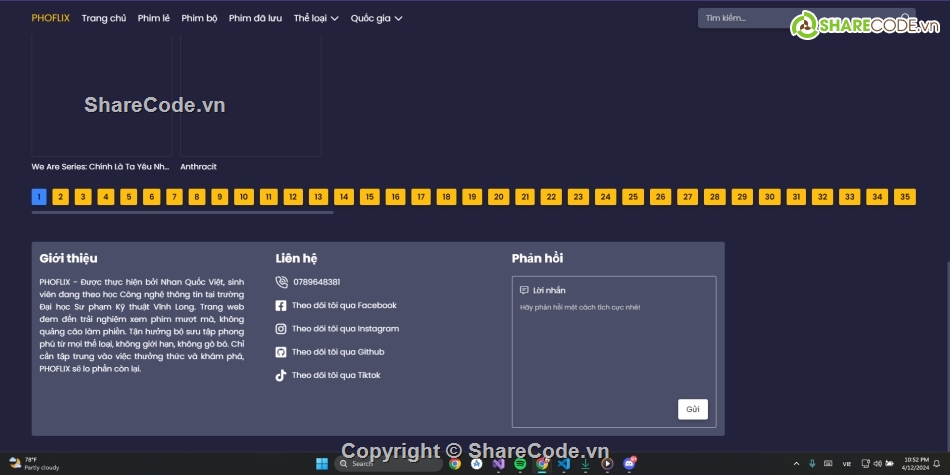The image size is (950, 475).
Task: Click the Github icon in Liên hệ
Action: point(281,352)
